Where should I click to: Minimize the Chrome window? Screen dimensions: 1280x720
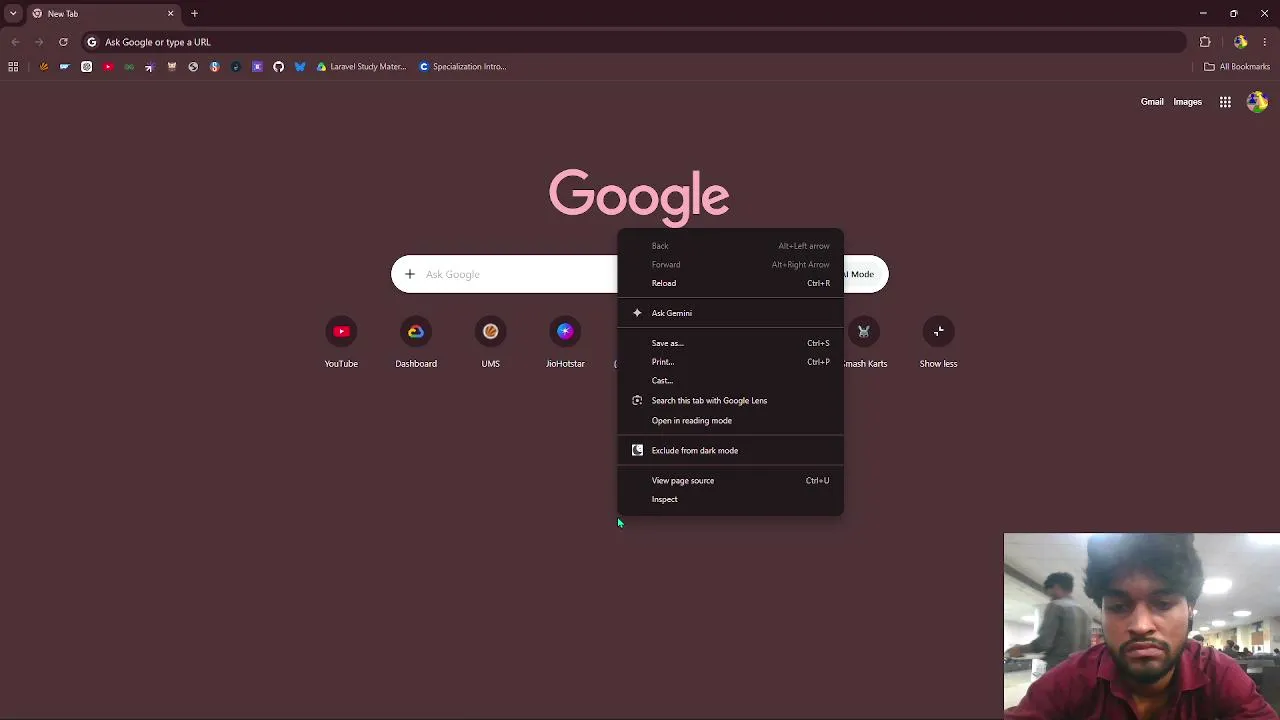1203,13
